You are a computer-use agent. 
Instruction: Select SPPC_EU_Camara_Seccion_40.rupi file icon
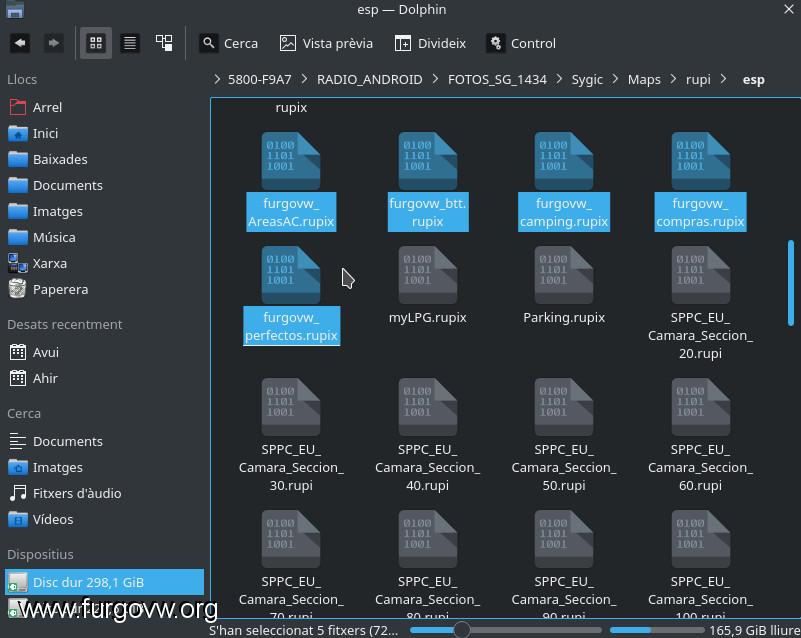(x=428, y=407)
